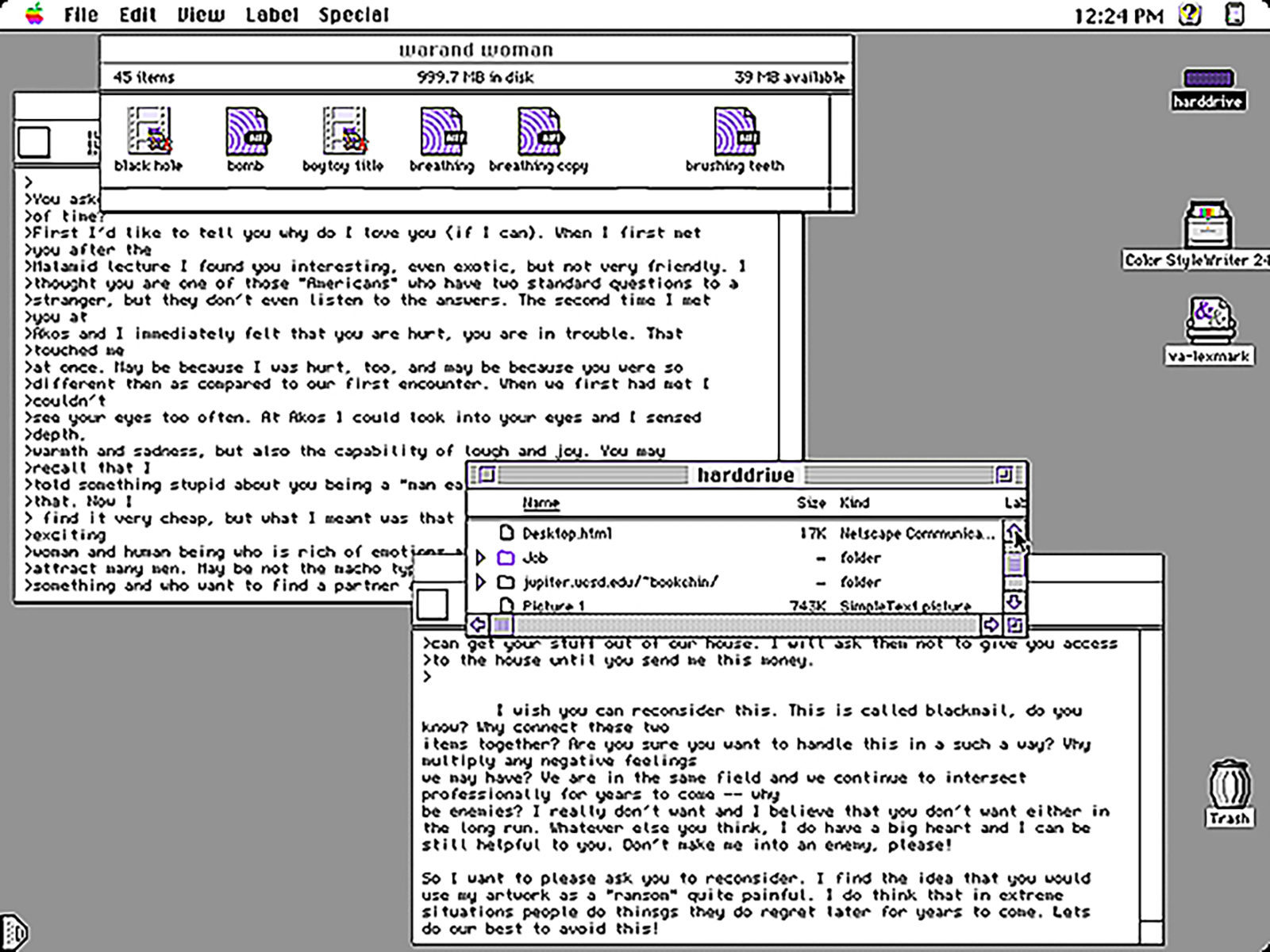Image resolution: width=1270 pixels, height=952 pixels.
Task: Sort harddrive list by Size column
Action: 810,503
